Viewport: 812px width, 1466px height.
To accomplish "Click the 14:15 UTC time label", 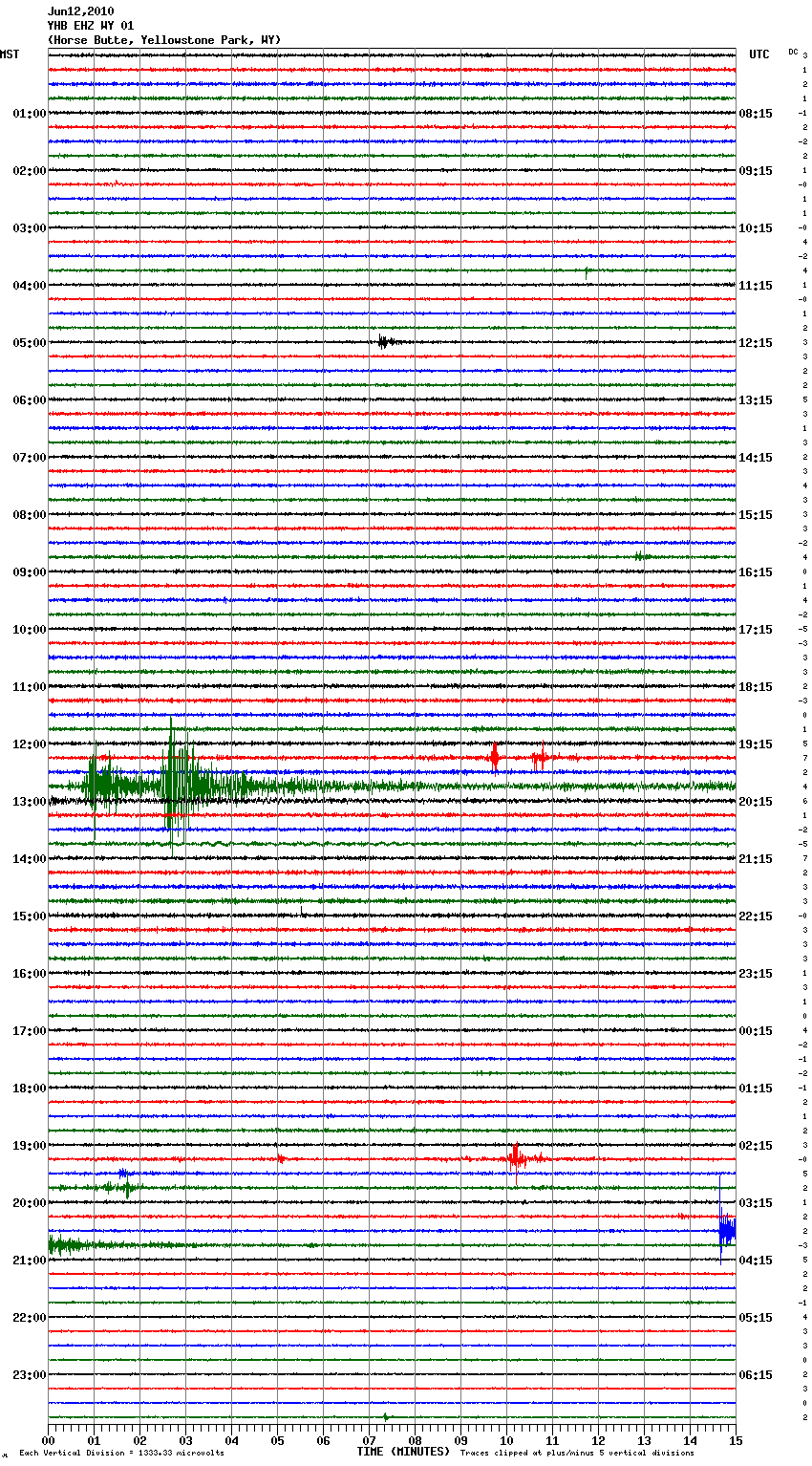I will tap(756, 458).
